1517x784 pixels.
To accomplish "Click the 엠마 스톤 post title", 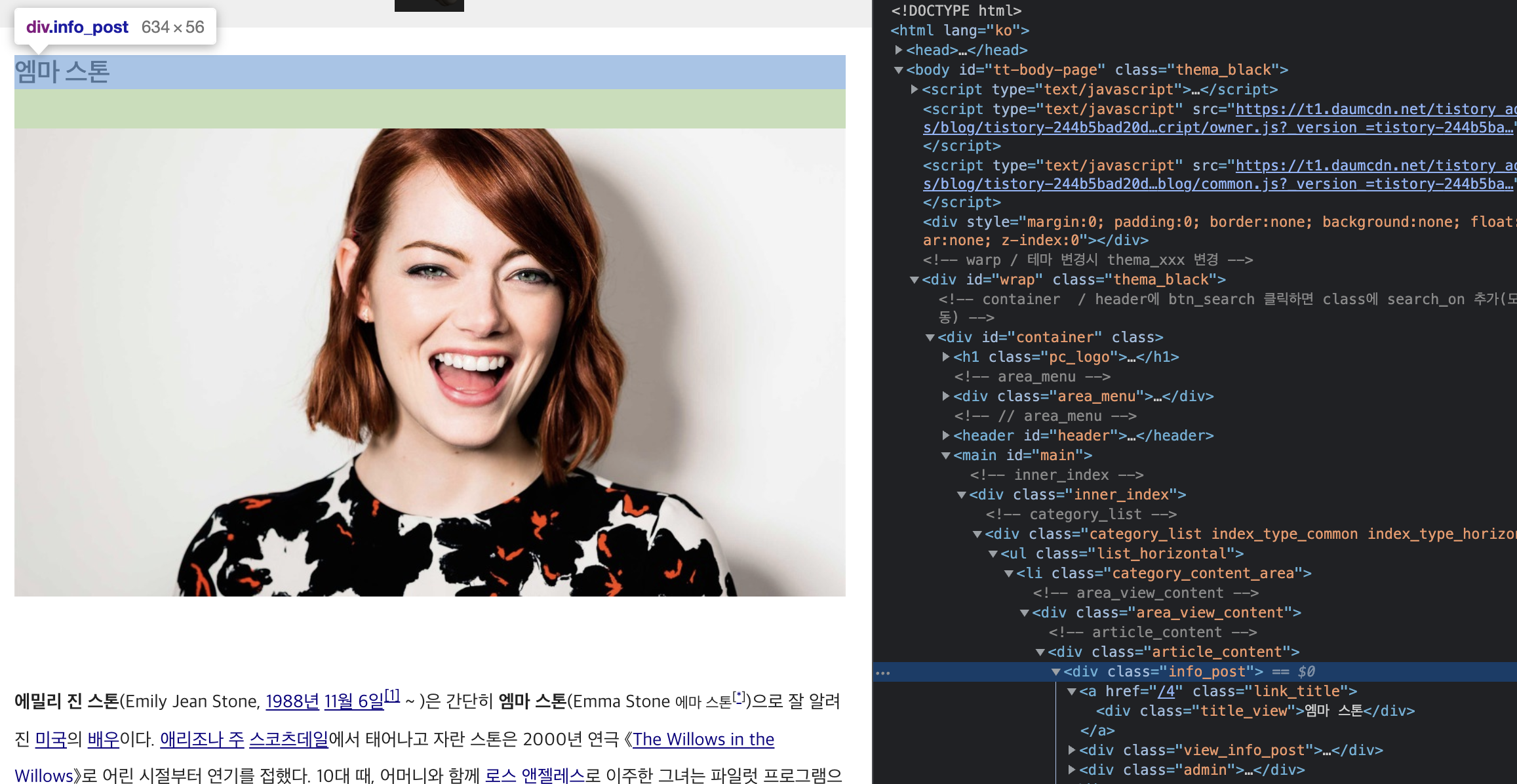I will (x=62, y=71).
